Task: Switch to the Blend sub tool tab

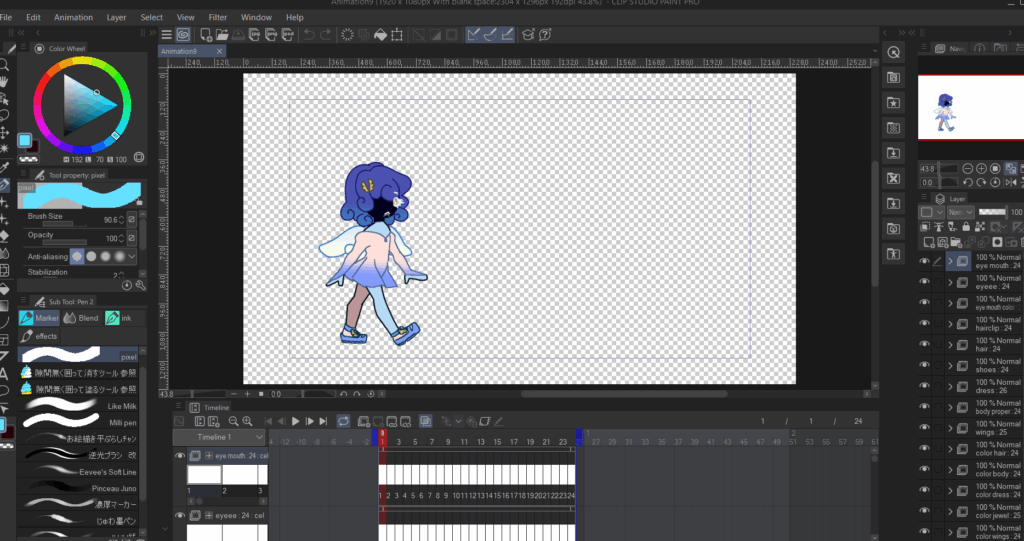Action: [81, 318]
